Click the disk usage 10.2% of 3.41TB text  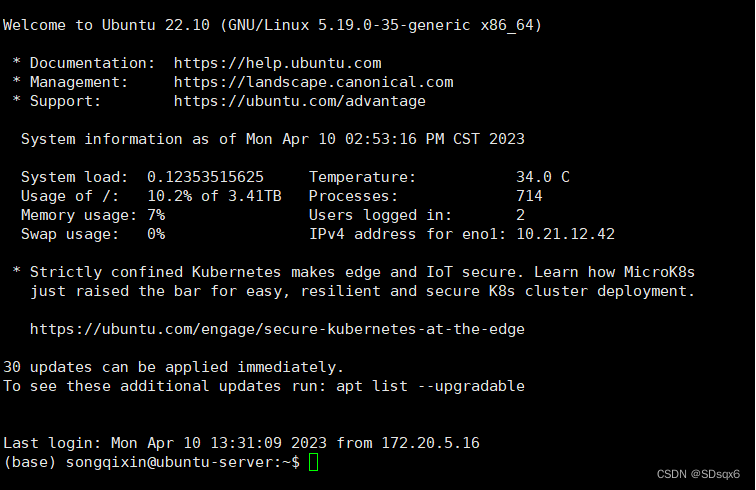click(214, 196)
